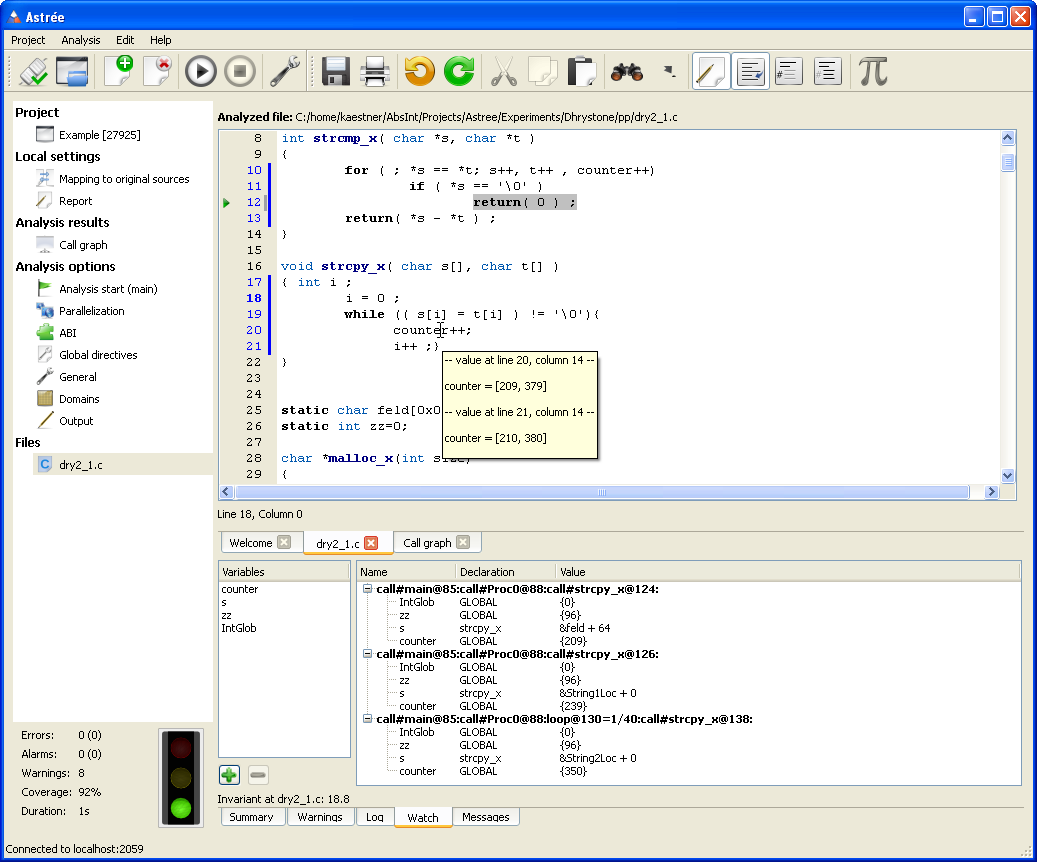Image resolution: width=1037 pixels, height=862 pixels.
Task: Click the Pi symbol toolbar icon
Action: coord(873,71)
